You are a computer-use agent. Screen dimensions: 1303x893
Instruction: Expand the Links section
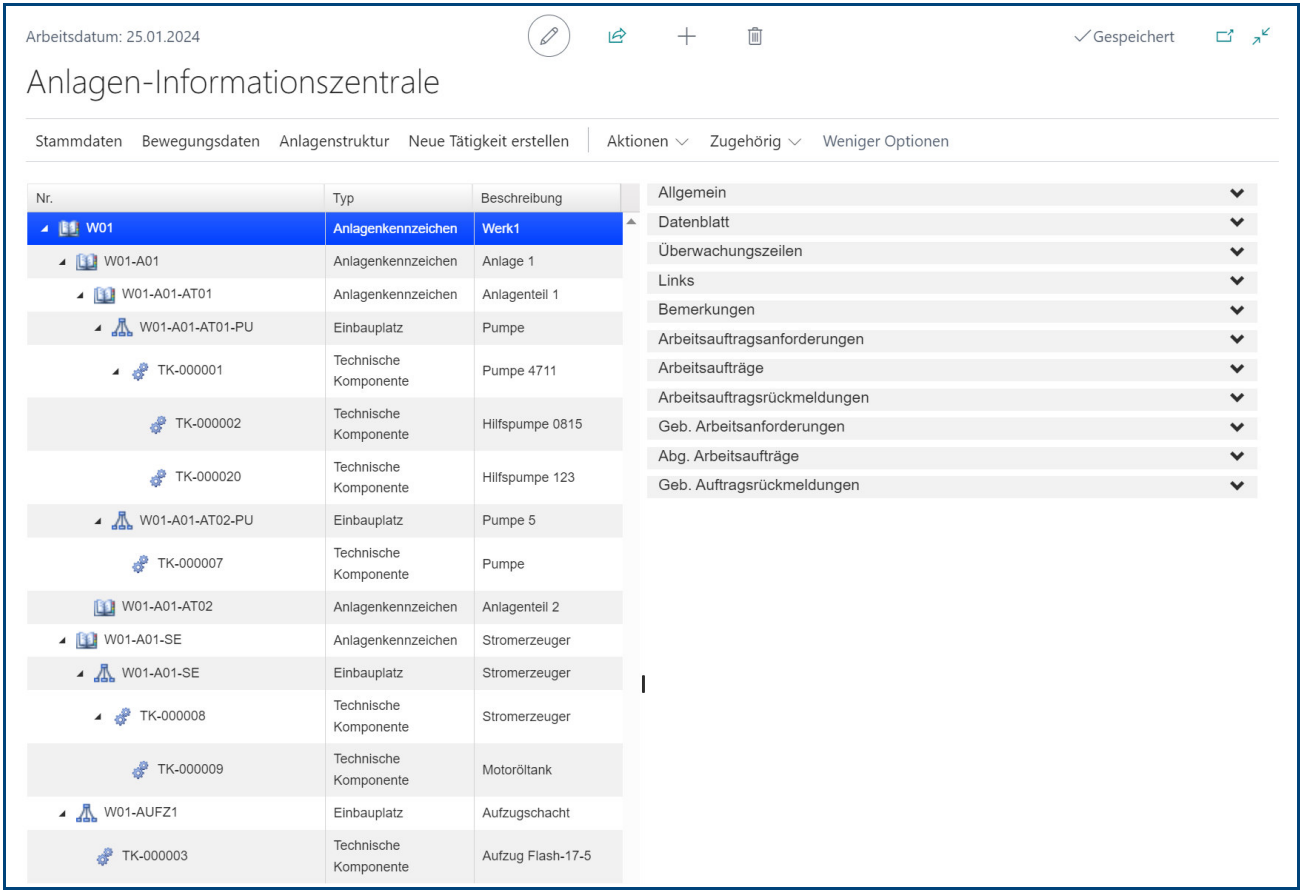click(952, 281)
